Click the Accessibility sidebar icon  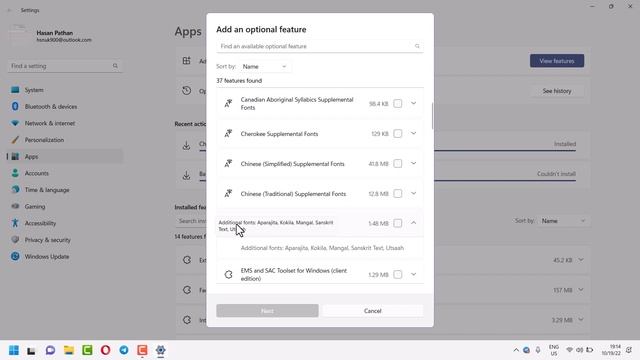point(15,223)
